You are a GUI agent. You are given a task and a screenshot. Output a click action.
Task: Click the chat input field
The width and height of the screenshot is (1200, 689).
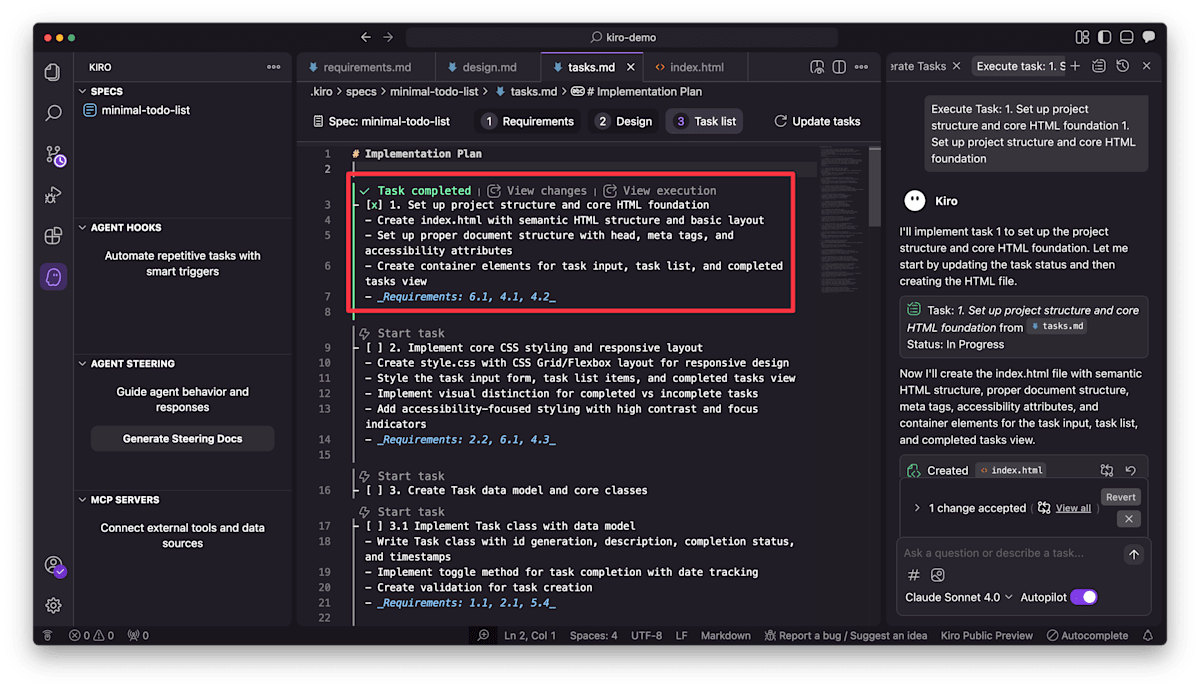(1008, 553)
